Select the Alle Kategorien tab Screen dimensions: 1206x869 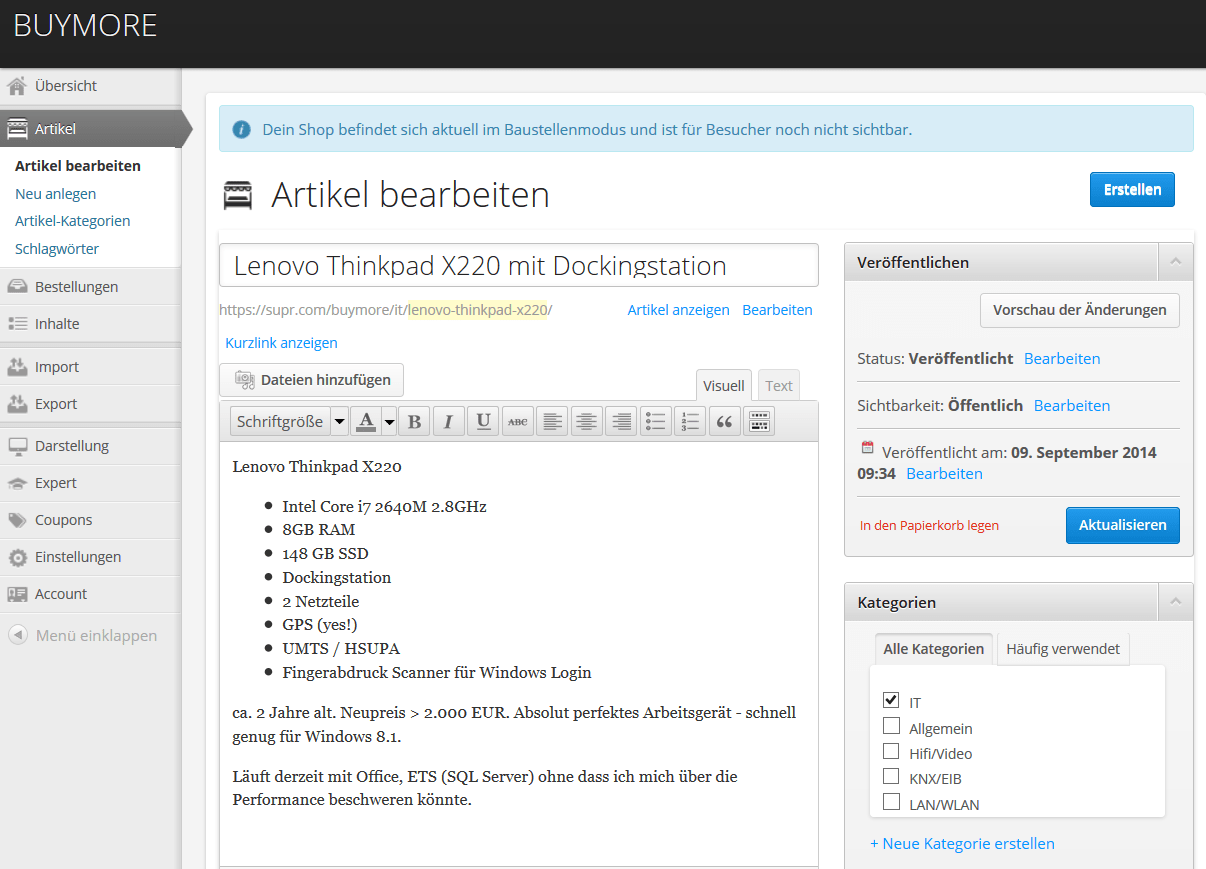934,649
